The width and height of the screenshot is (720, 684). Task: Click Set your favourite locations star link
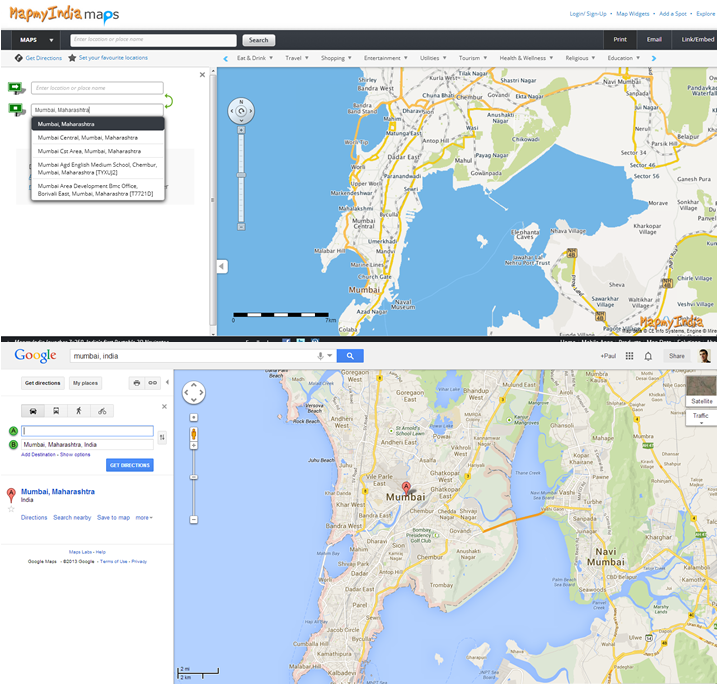108,58
